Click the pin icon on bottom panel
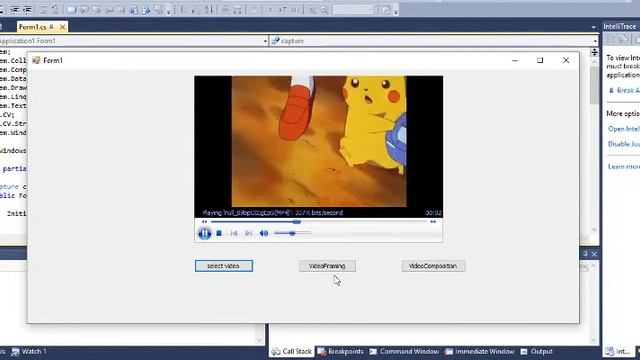This screenshot has width=640, height=360. pos(585,254)
